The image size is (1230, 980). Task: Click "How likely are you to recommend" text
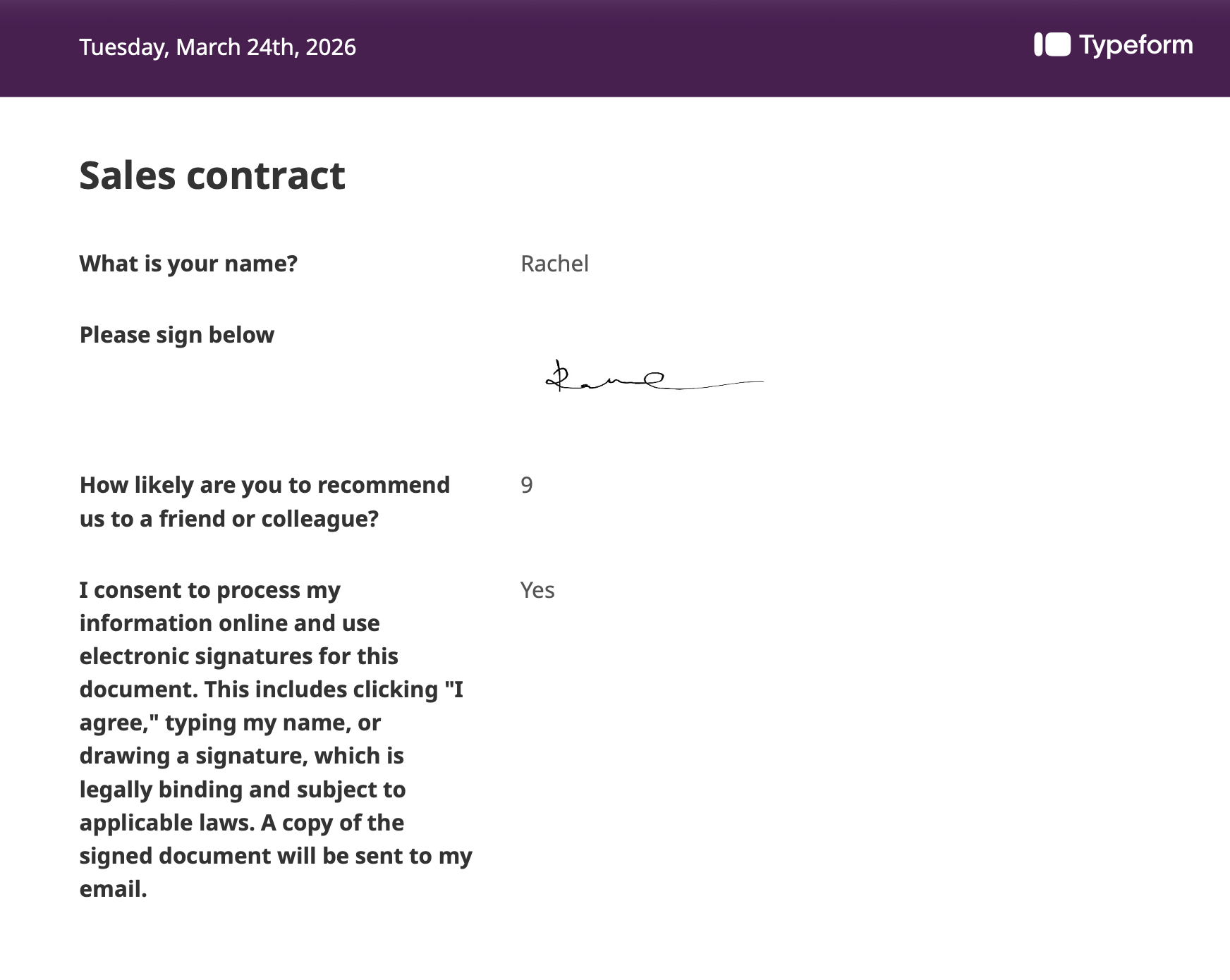264,485
